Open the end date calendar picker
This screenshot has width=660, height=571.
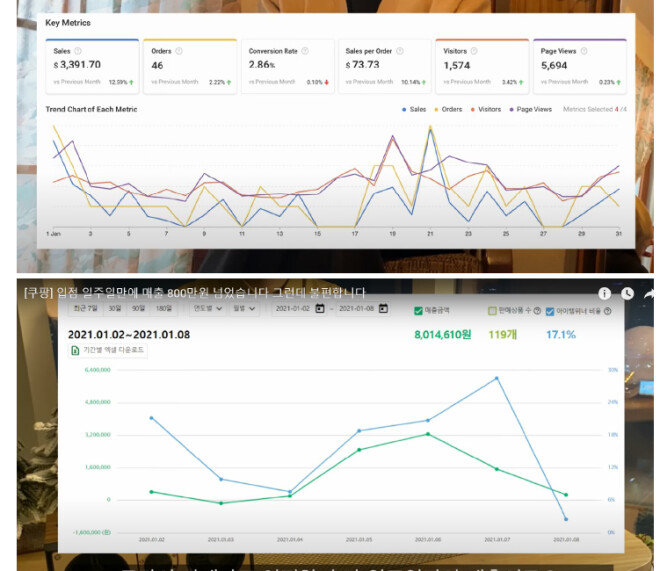382,309
